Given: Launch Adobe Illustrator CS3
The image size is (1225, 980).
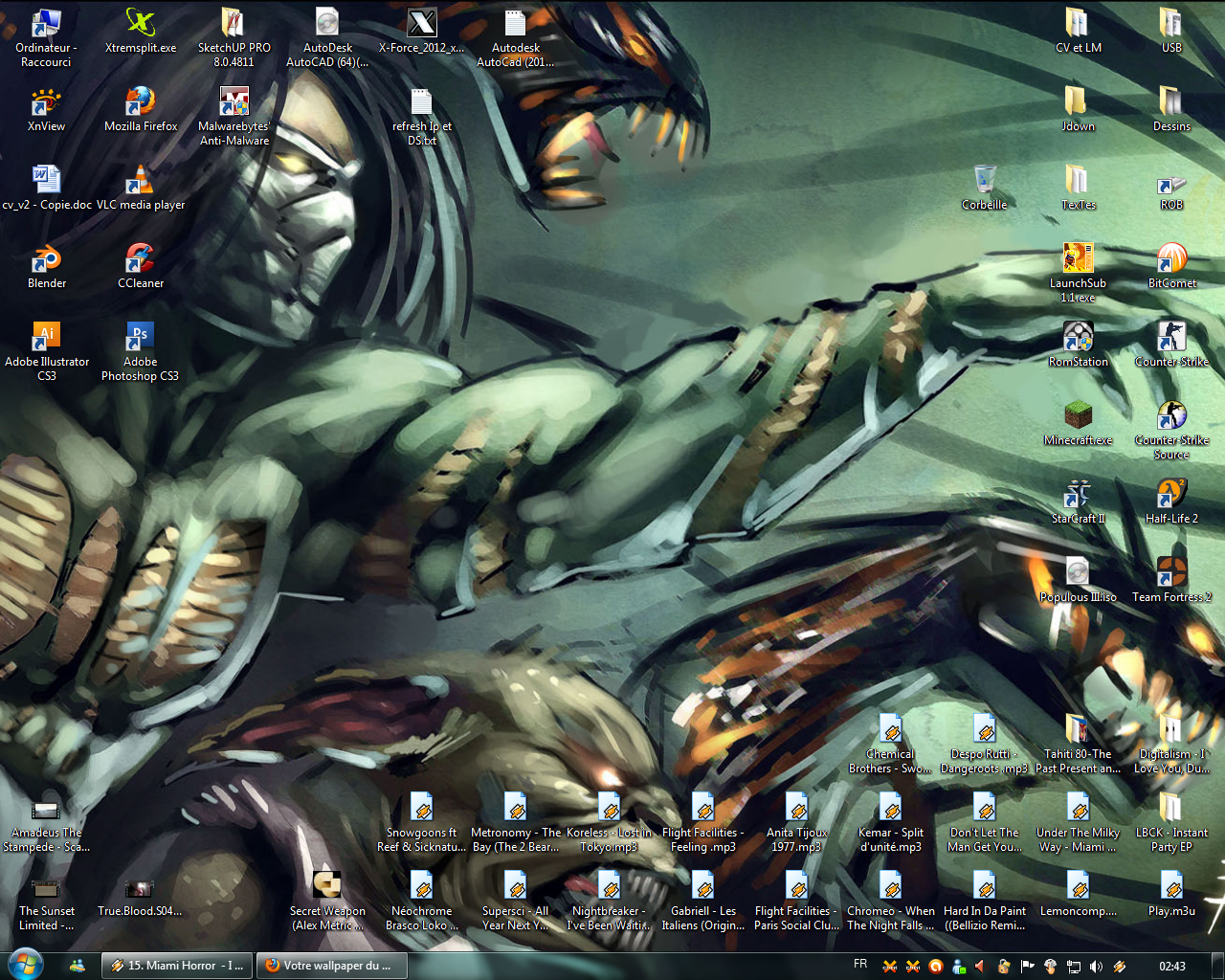Looking at the screenshot, I should [x=46, y=352].
